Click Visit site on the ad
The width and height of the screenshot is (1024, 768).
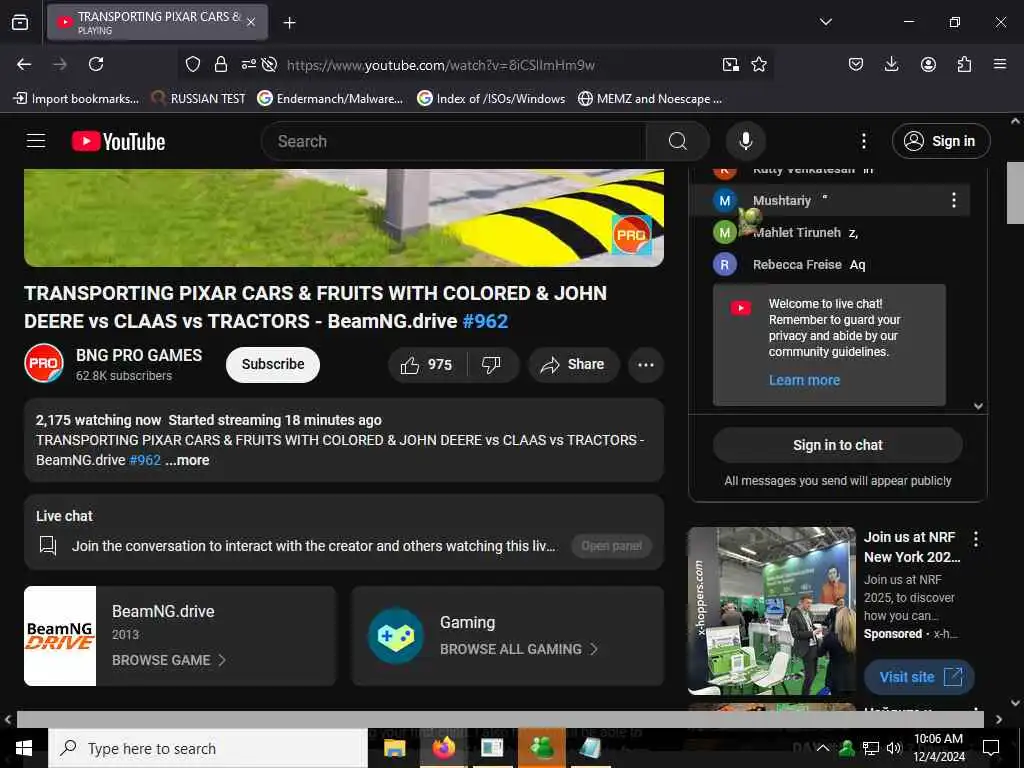click(920, 677)
